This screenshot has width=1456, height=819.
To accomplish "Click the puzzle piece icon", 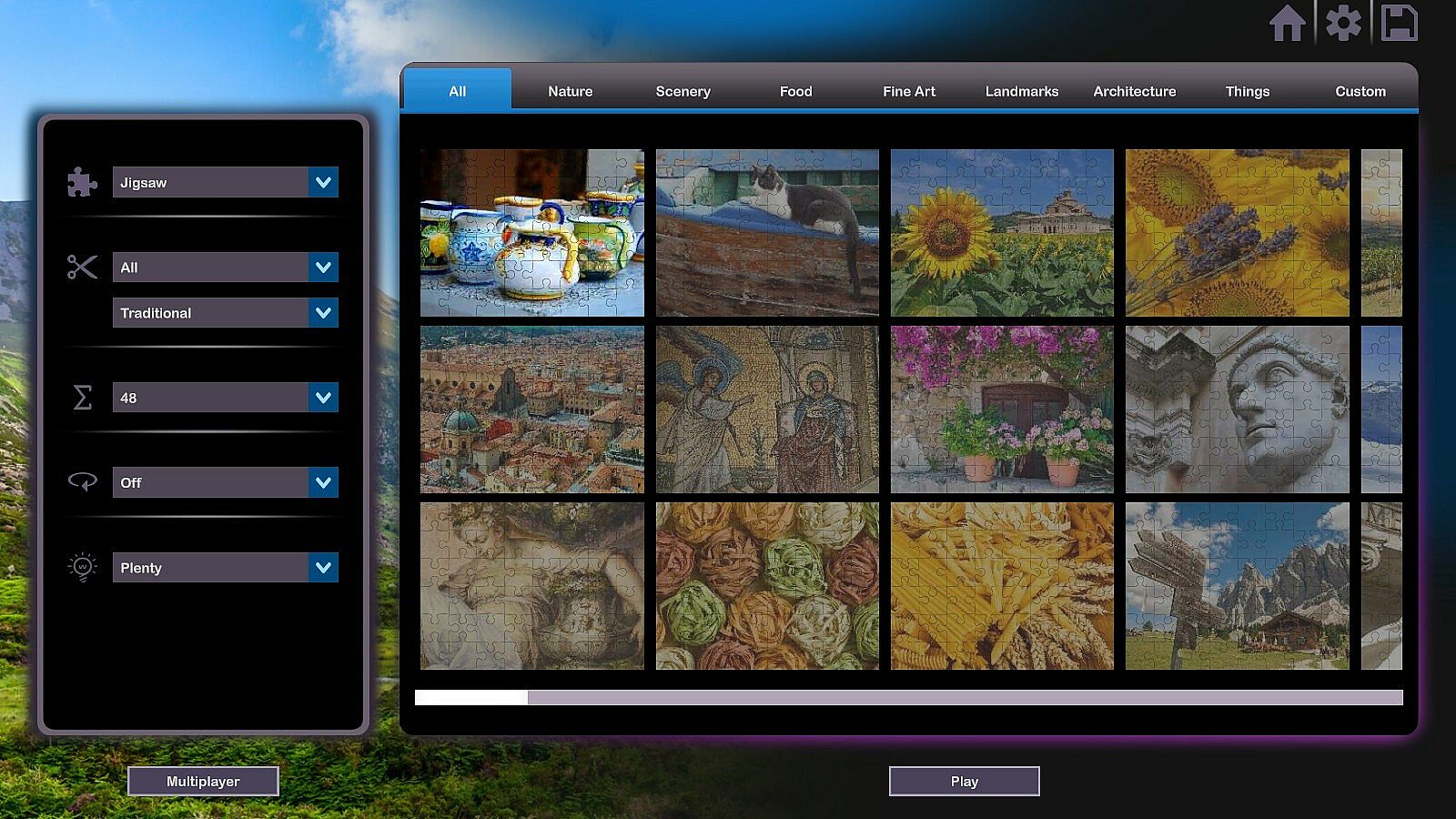I will [x=82, y=182].
